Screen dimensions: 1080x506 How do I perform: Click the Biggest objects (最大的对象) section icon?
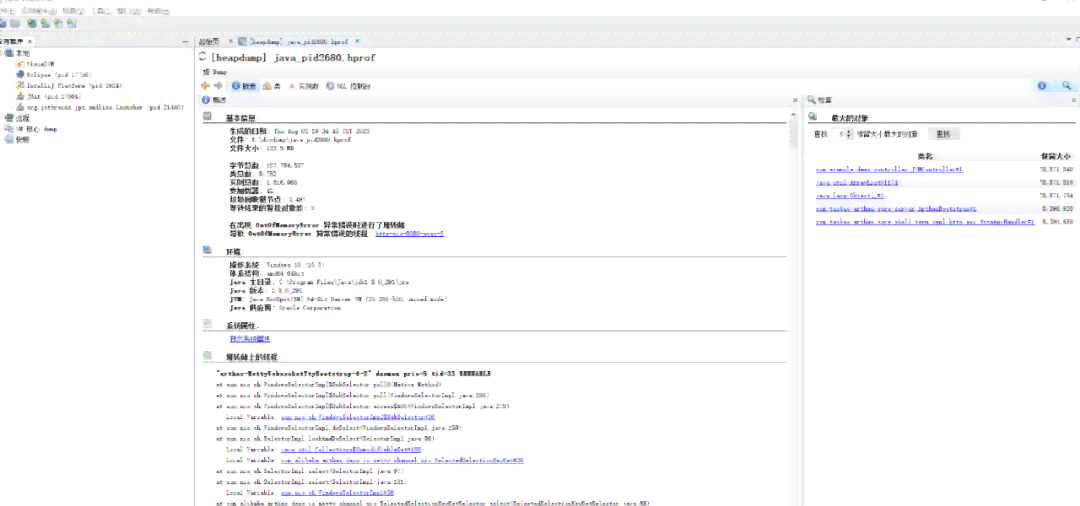tap(813, 118)
